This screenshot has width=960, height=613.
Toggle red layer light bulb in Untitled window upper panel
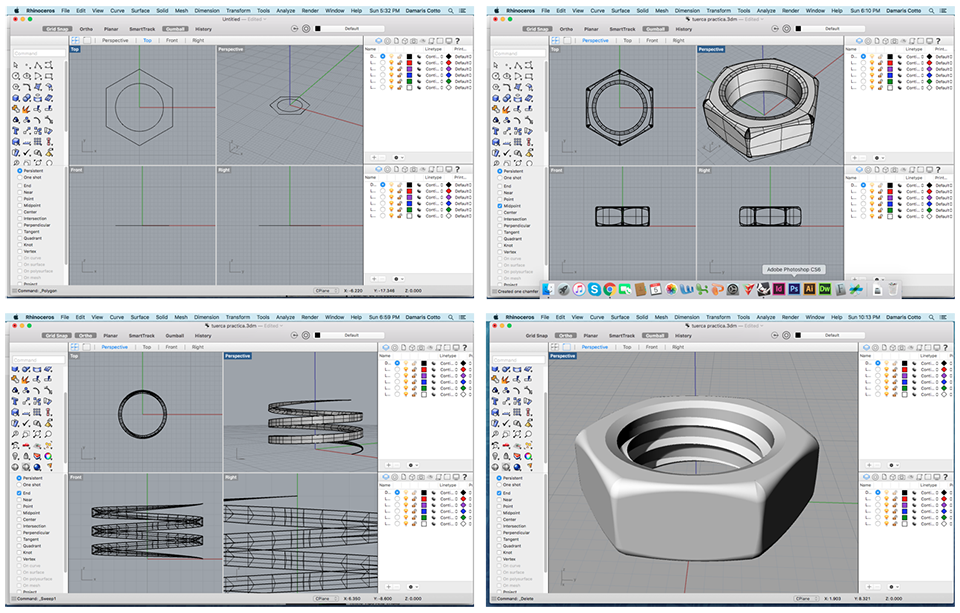click(391, 62)
